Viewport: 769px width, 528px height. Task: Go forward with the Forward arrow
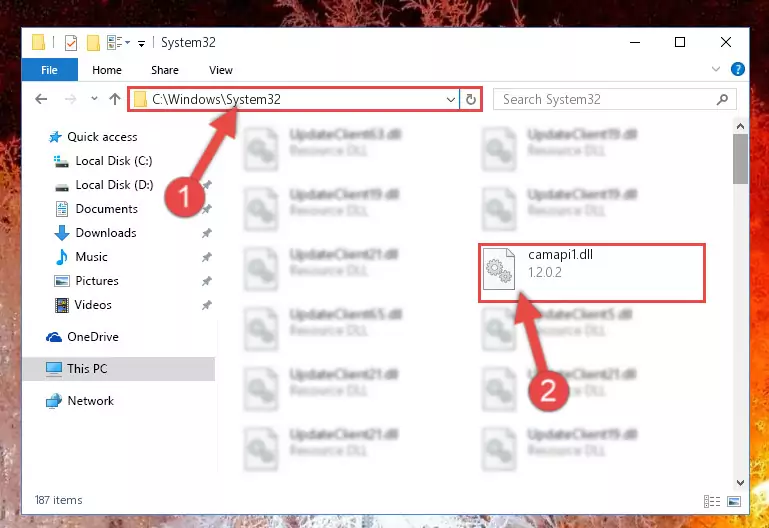point(71,99)
